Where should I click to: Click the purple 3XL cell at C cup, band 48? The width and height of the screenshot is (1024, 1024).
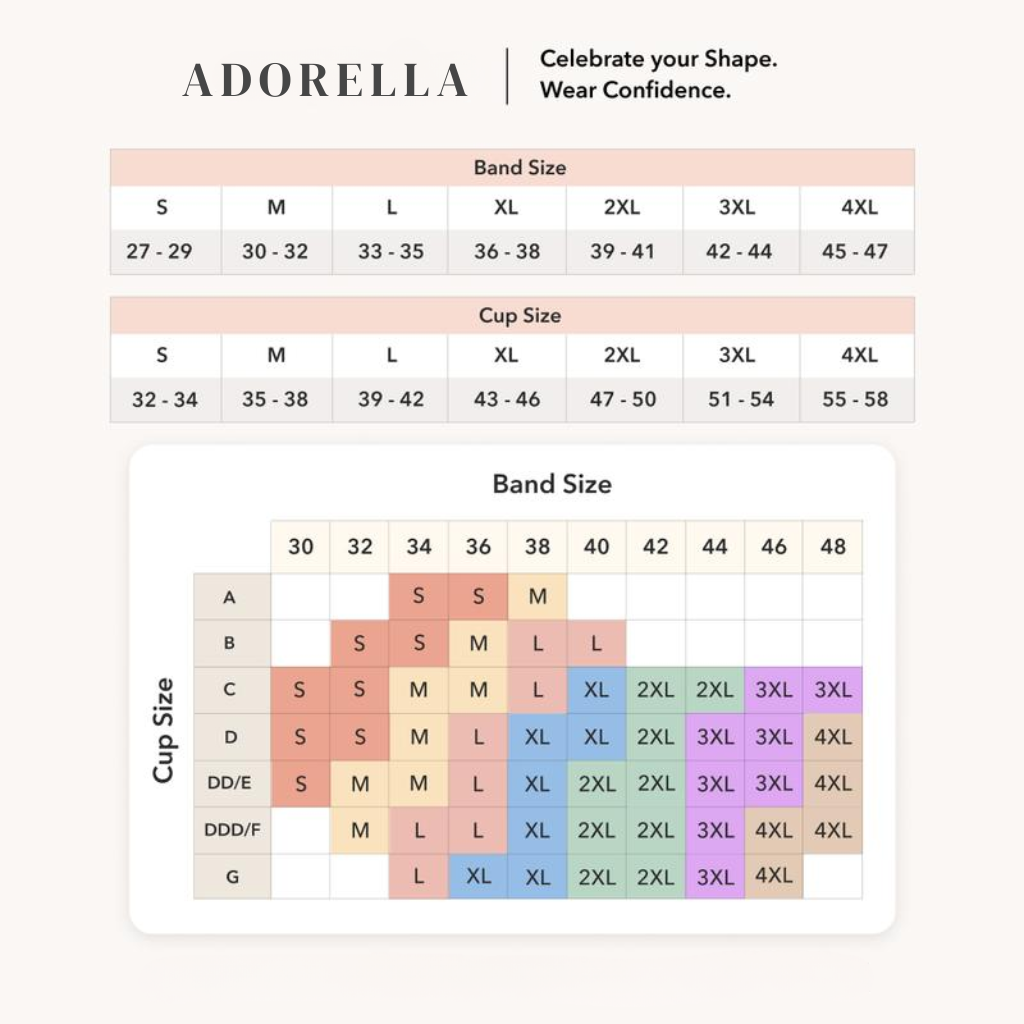click(x=833, y=690)
